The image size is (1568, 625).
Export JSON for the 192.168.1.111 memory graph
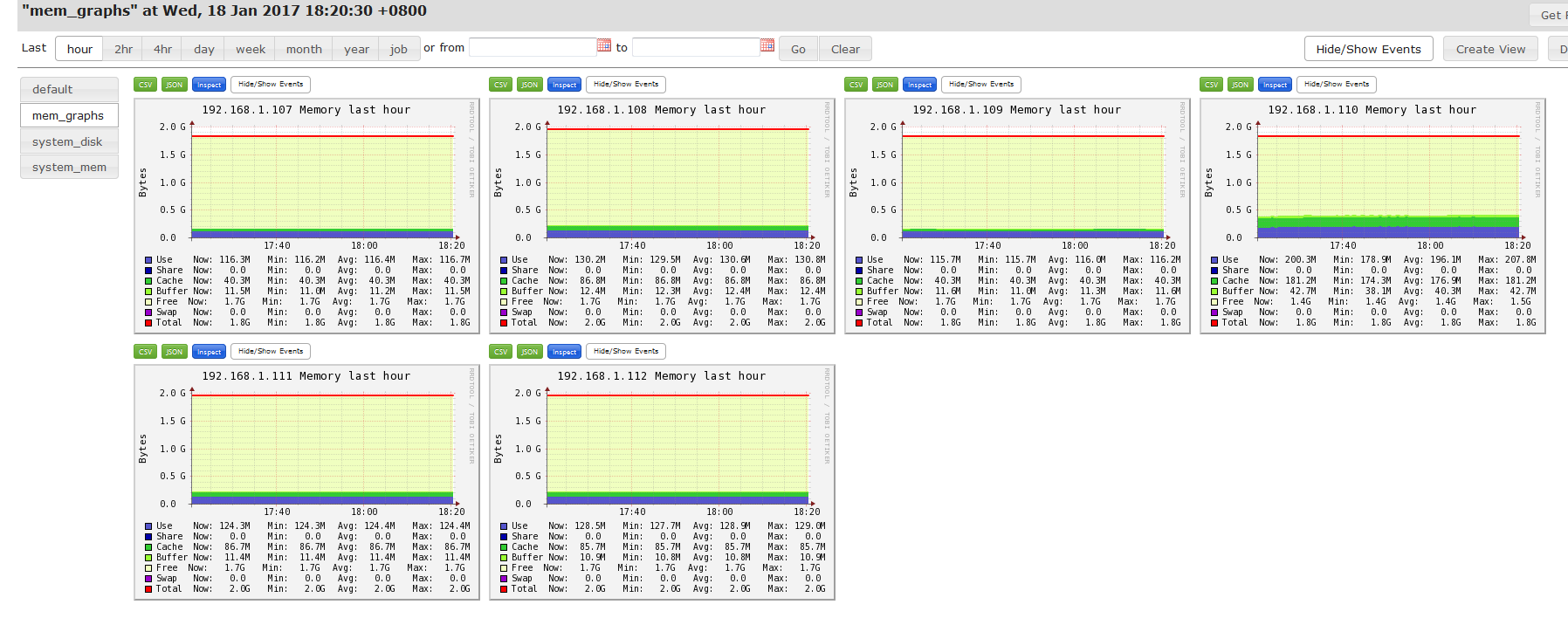pyautogui.click(x=174, y=352)
